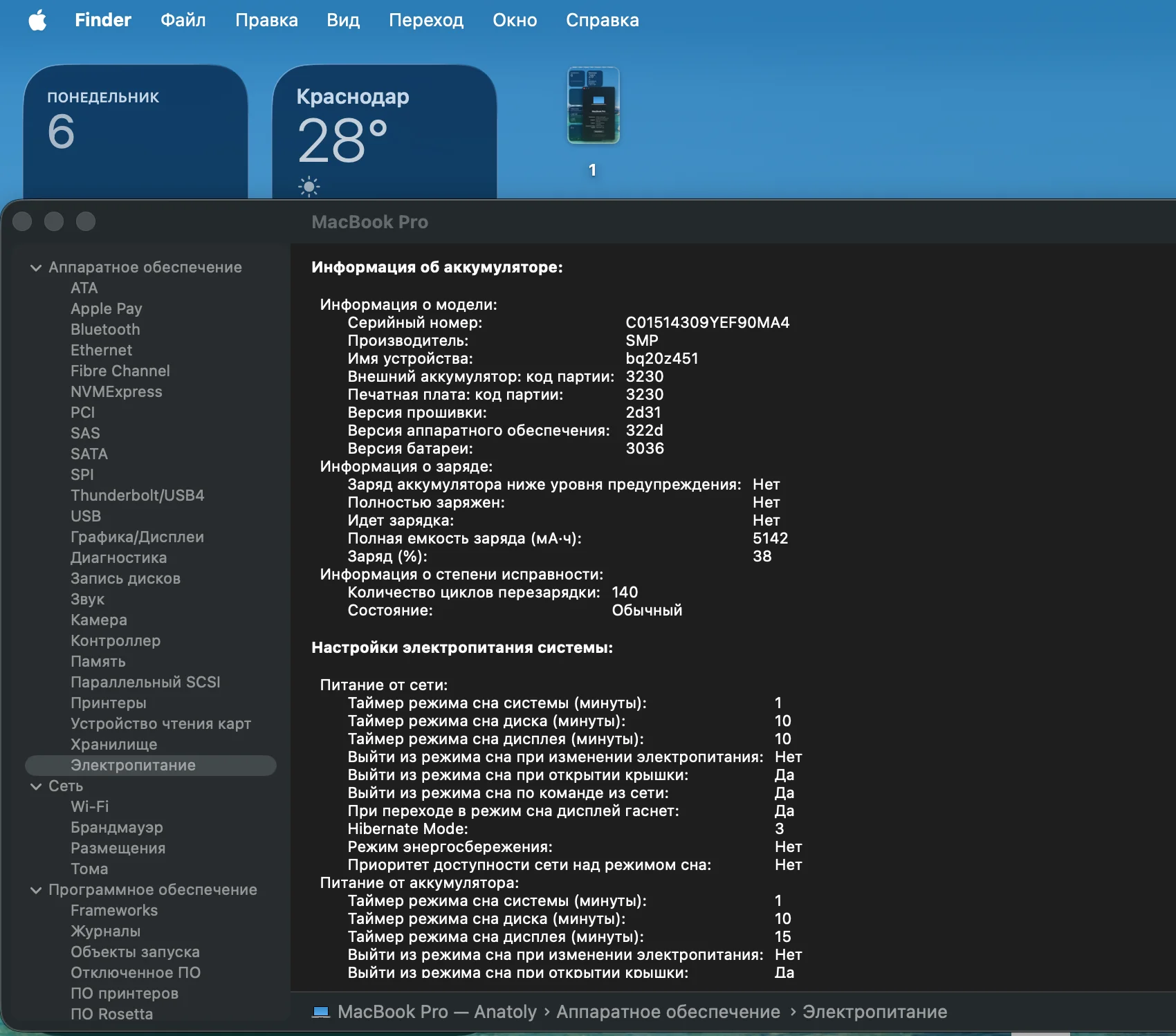The image size is (1176, 1036).
Task: Open the Вид menu
Action: [343, 20]
